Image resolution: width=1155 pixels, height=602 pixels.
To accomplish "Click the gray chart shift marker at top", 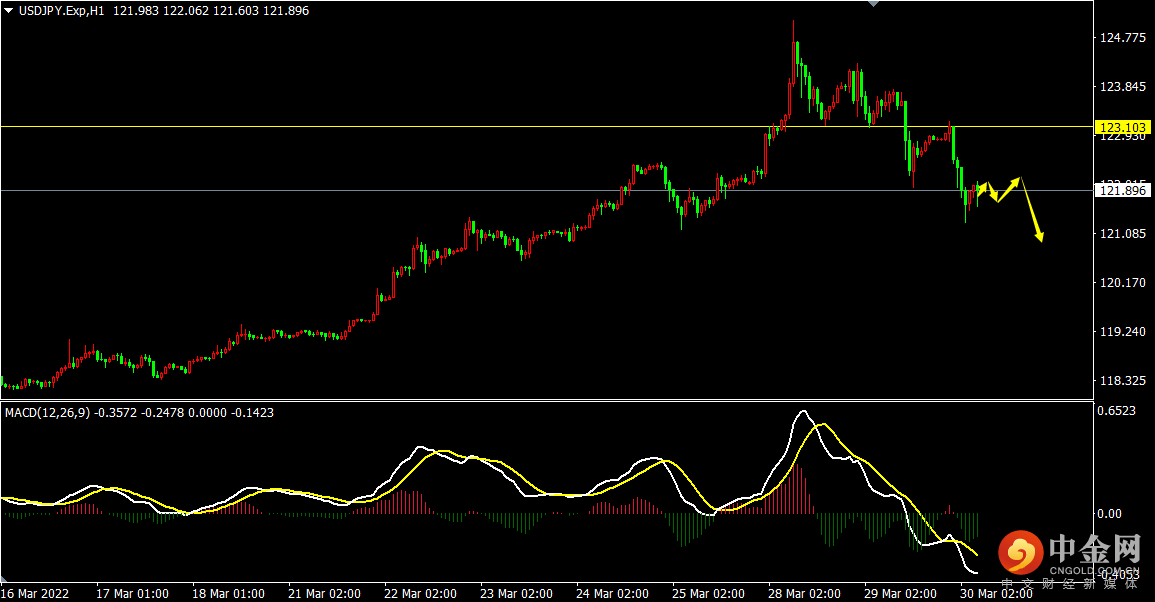I will [874, 4].
